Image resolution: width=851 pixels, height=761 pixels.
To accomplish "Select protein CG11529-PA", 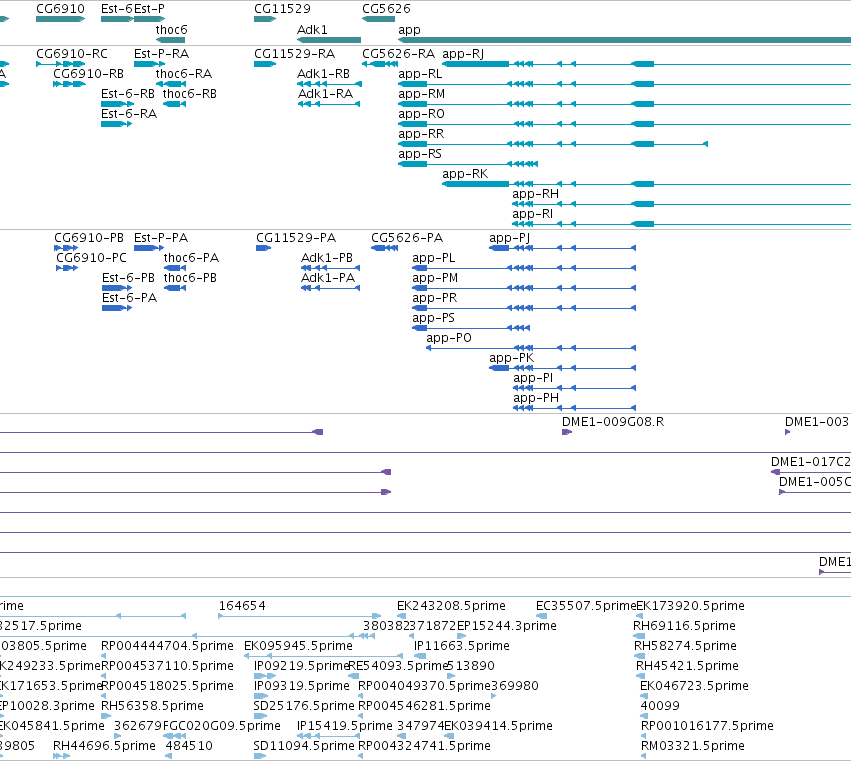I will point(263,248).
